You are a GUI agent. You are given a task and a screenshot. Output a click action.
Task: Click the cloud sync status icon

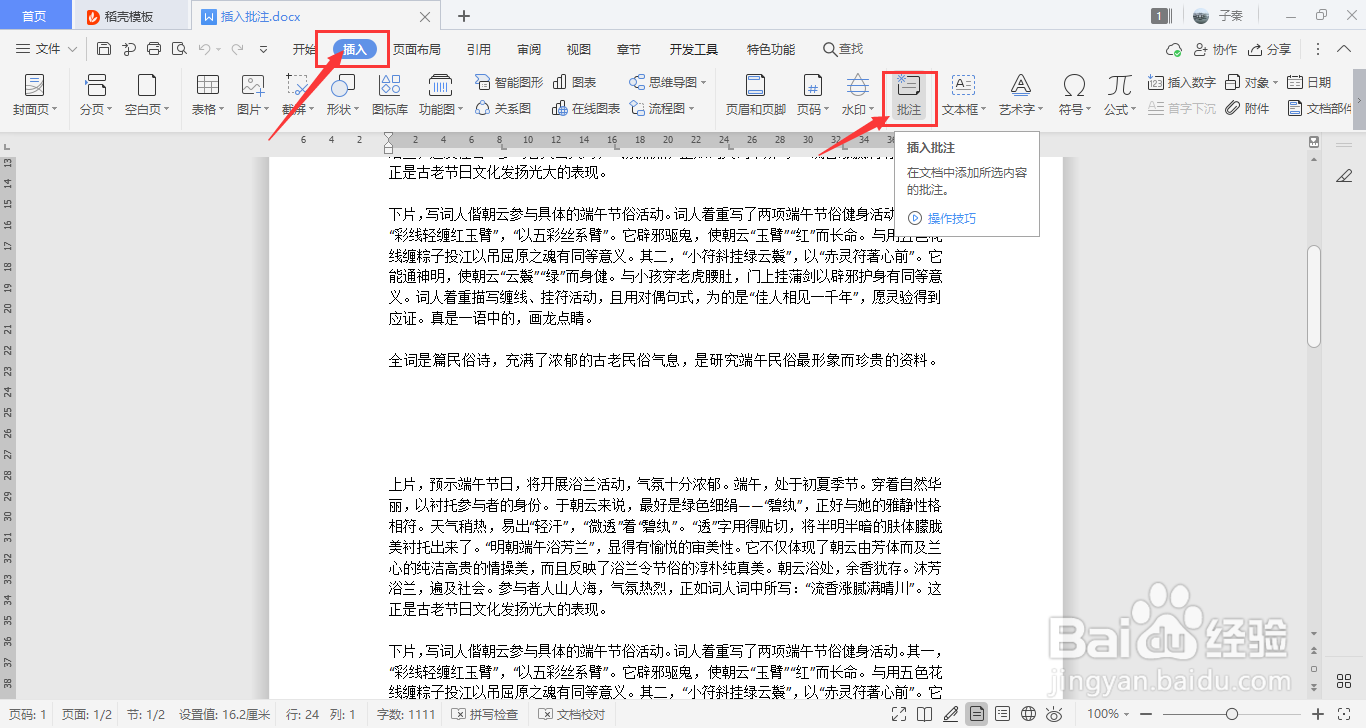point(1174,49)
